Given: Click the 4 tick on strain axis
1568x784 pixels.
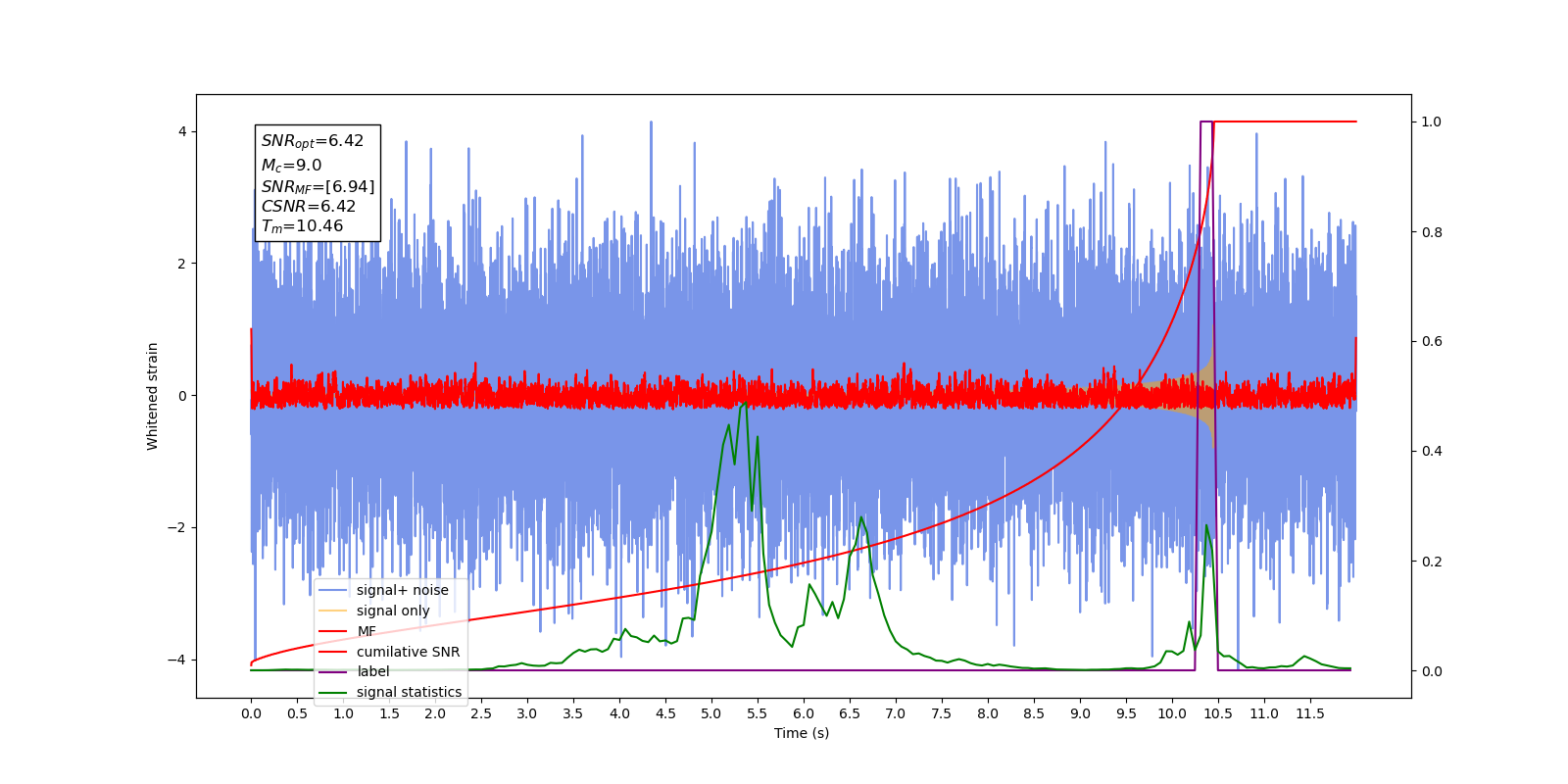Looking at the screenshot, I should pyautogui.click(x=181, y=131).
